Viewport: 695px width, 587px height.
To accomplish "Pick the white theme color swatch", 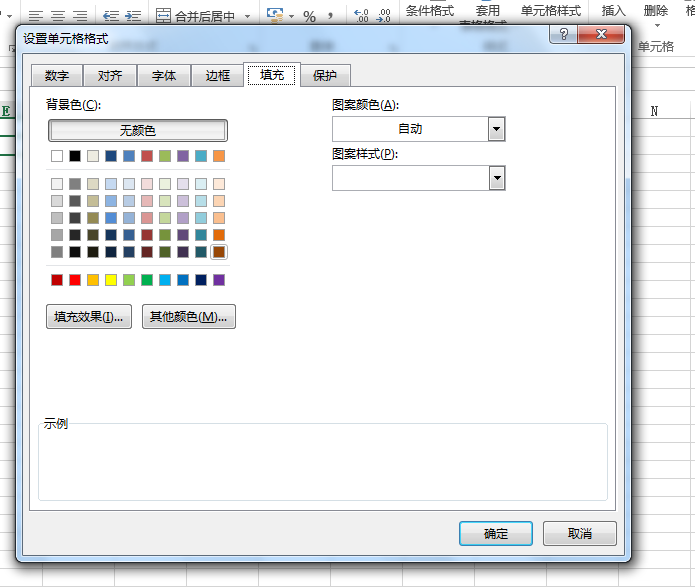I will click(57, 156).
